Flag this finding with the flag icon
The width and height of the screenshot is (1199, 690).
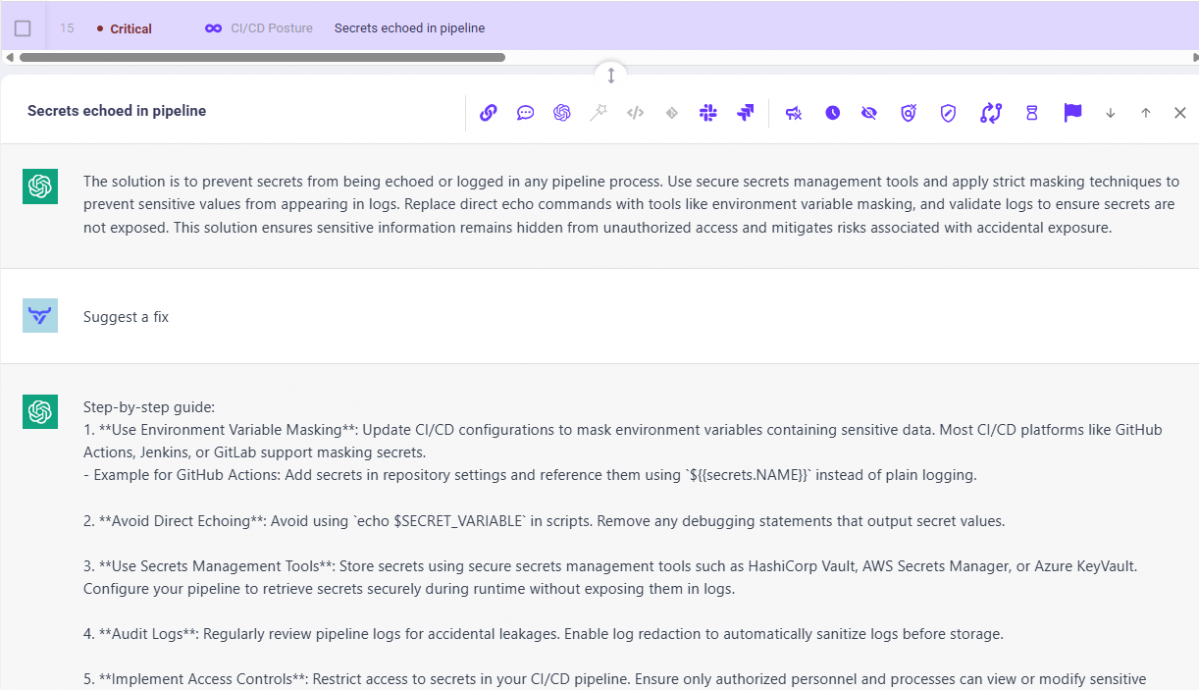click(1072, 113)
